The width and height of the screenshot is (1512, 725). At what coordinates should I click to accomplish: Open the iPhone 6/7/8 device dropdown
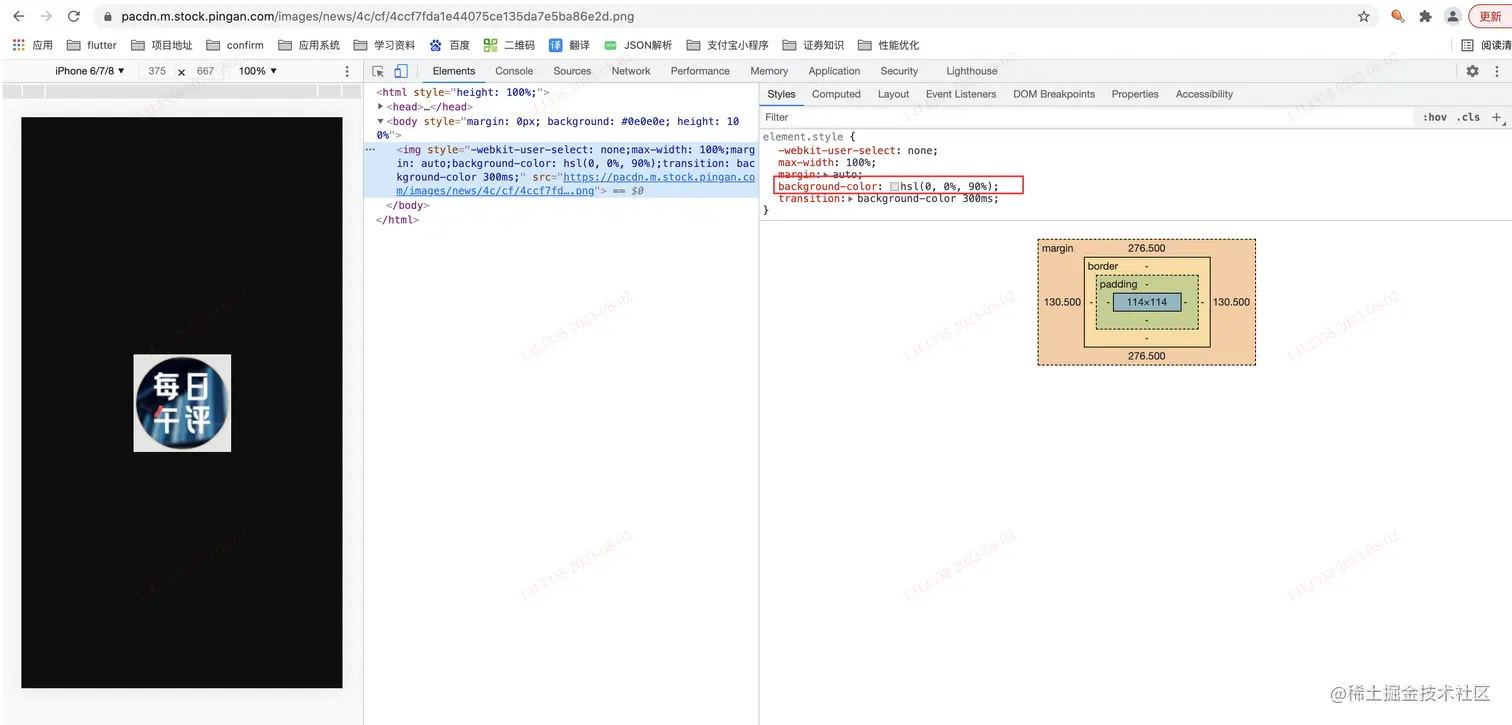point(90,71)
